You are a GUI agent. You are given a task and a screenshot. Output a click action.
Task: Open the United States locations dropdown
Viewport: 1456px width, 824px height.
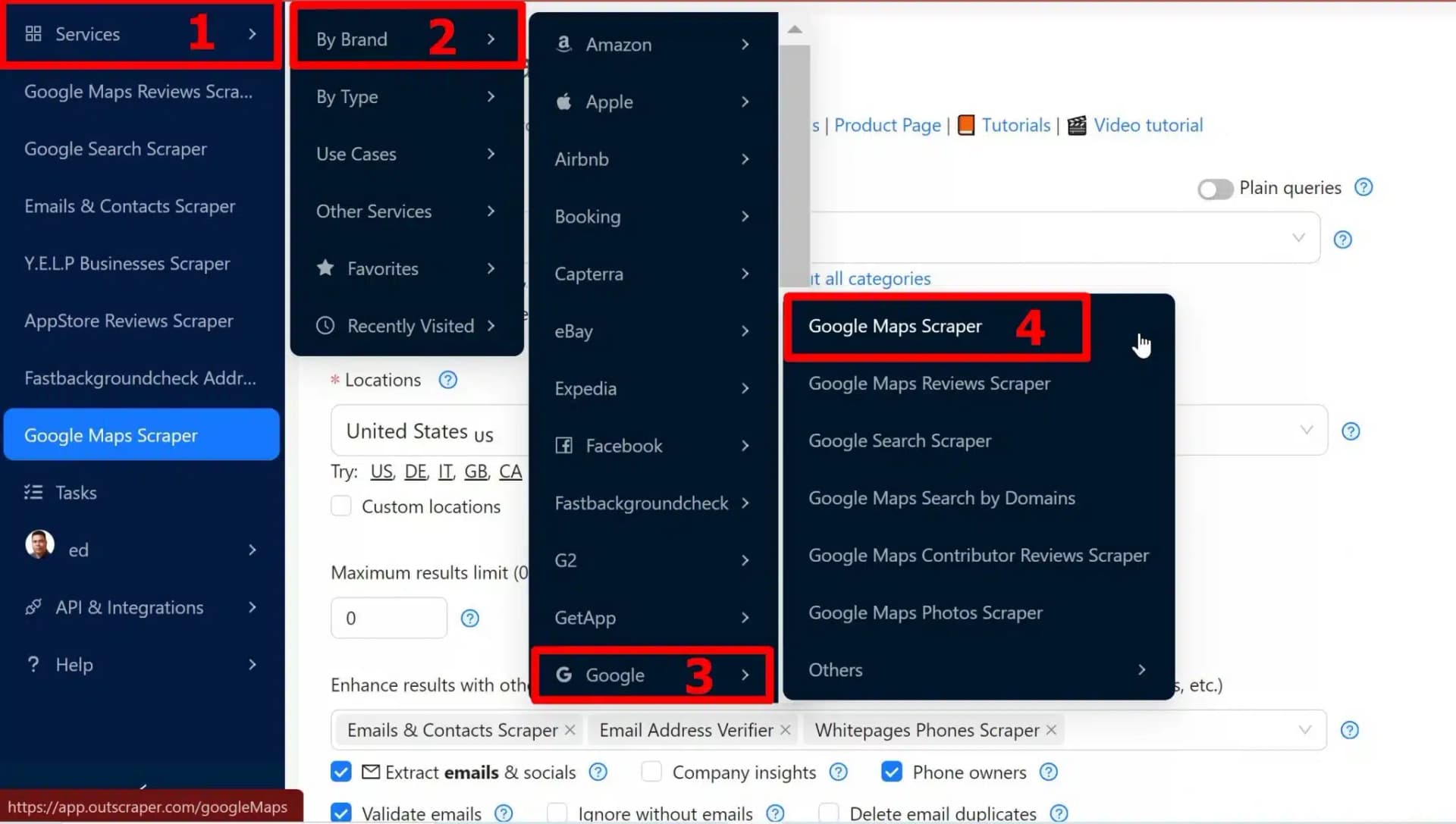click(x=1306, y=430)
